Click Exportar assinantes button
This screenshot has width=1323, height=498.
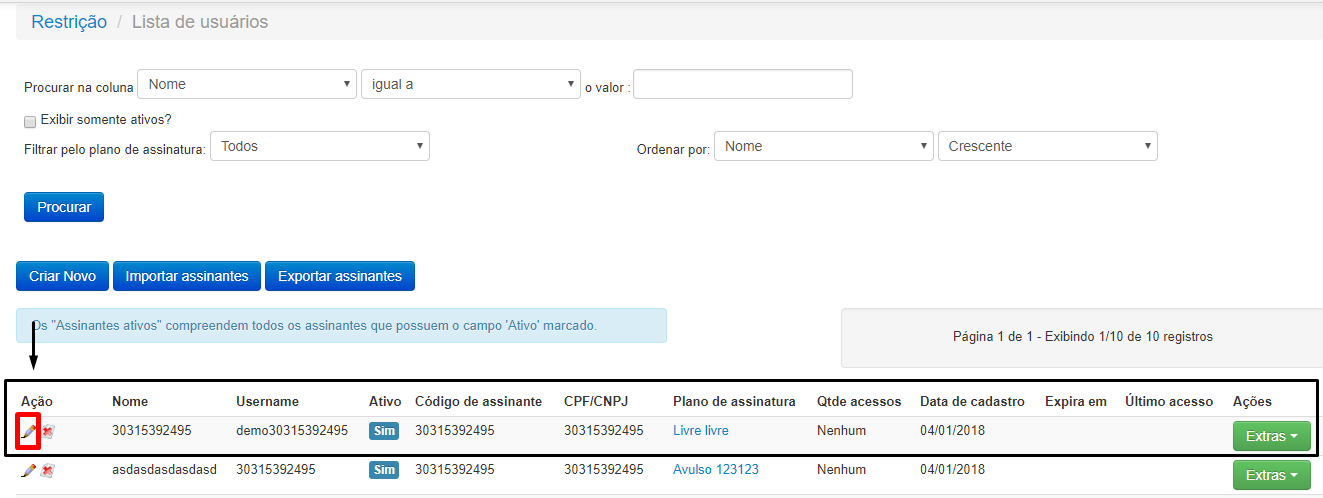pyautogui.click(x=340, y=276)
